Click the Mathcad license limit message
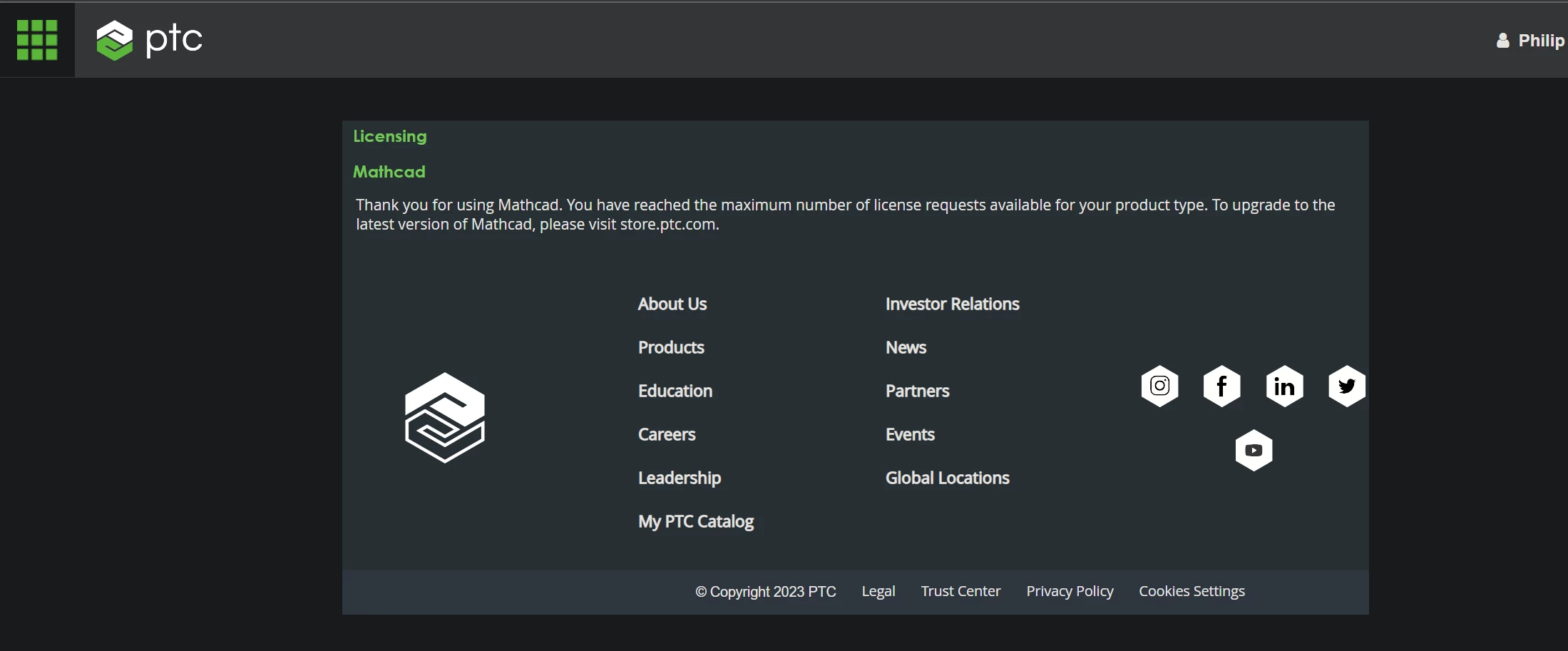The image size is (1568, 651). click(x=845, y=215)
